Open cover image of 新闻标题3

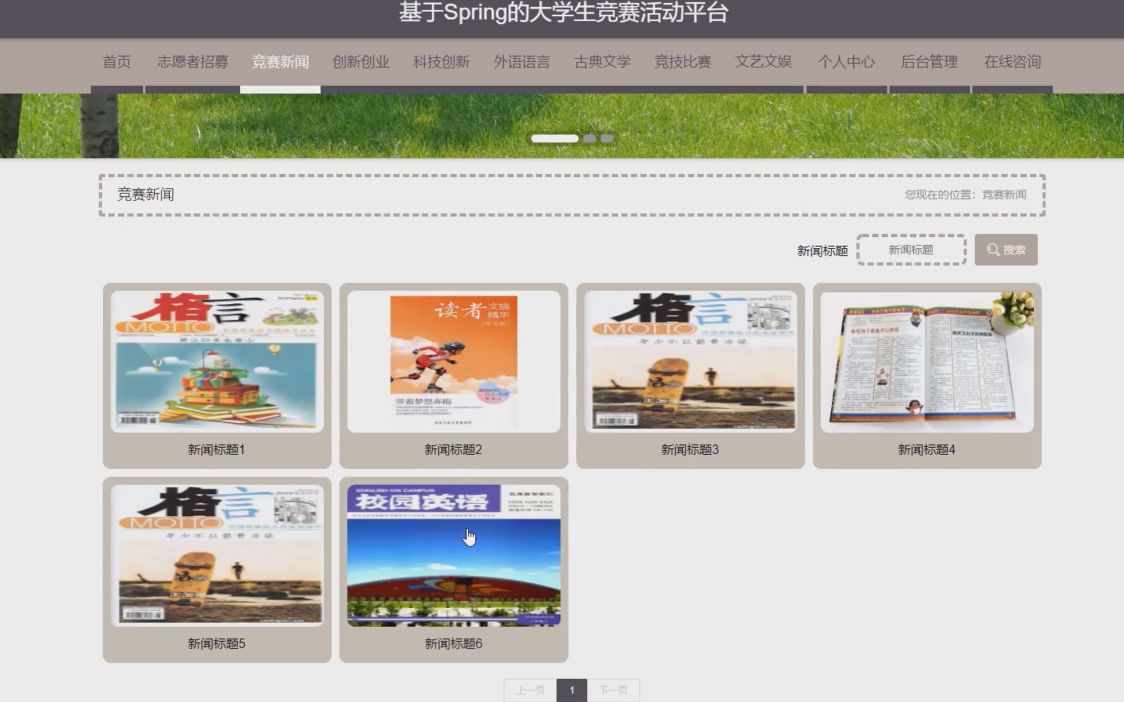[690, 361]
